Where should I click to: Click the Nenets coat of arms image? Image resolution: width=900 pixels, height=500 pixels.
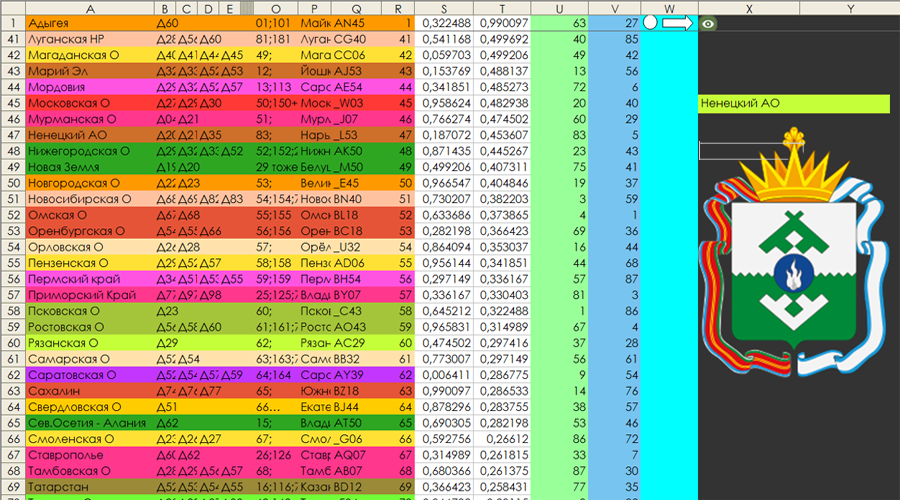point(794,253)
